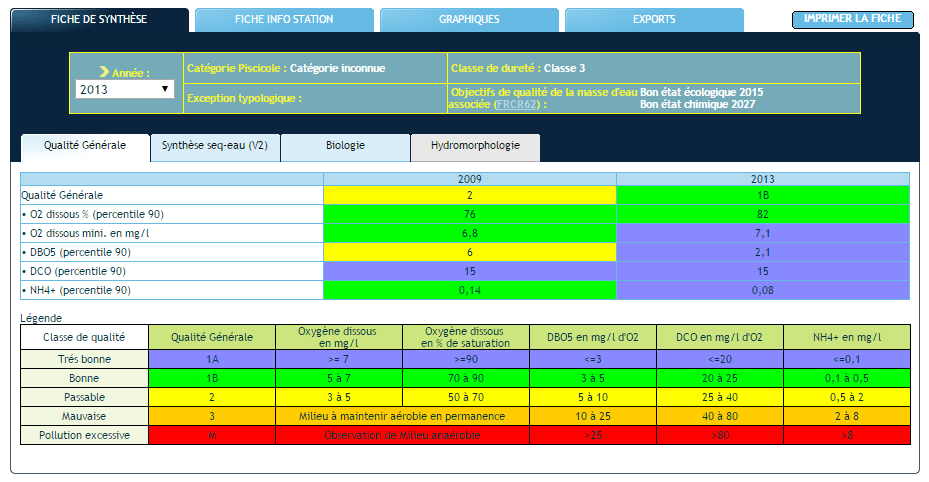Switch to the Biologie sub-tab
This screenshot has width=929, height=482.
(x=345, y=146)
